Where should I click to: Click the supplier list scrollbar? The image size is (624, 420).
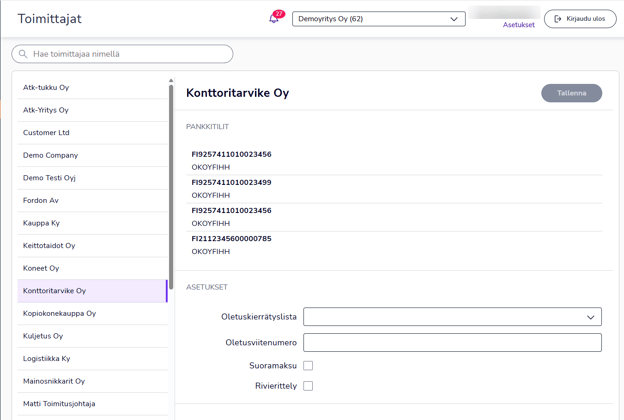click(171, 180)
